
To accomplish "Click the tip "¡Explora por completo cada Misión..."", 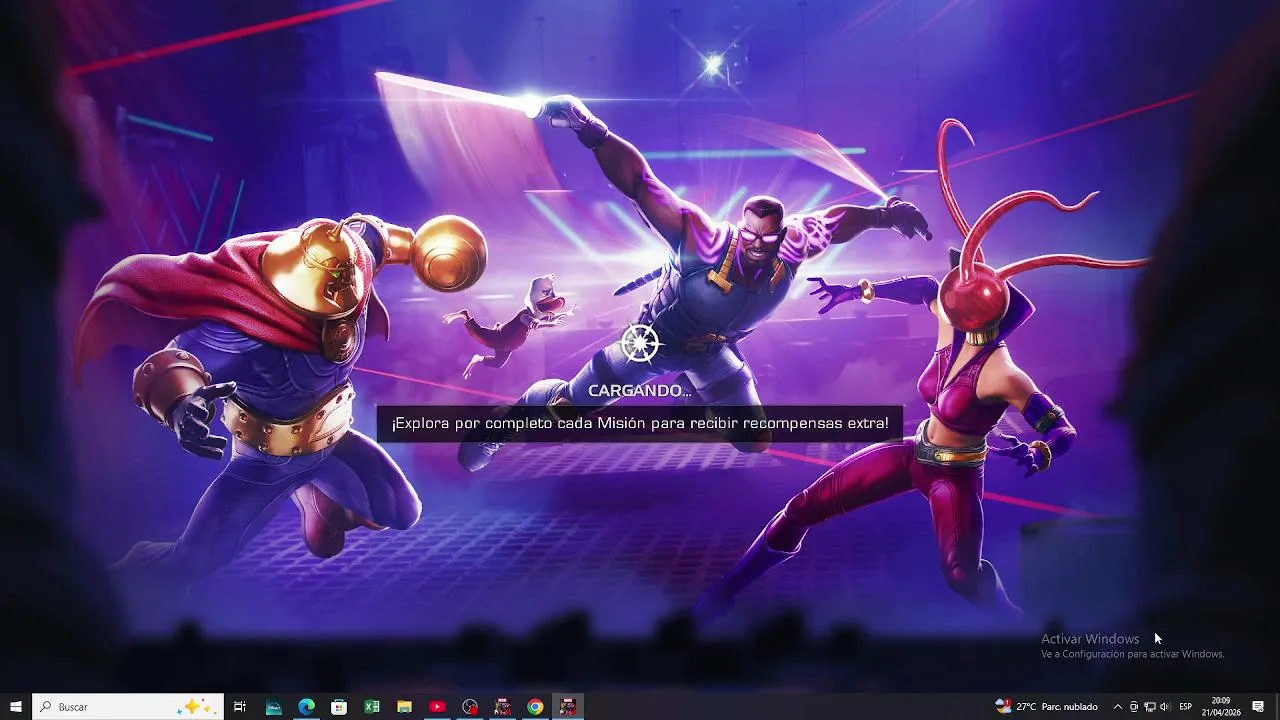I will [640, 423].
